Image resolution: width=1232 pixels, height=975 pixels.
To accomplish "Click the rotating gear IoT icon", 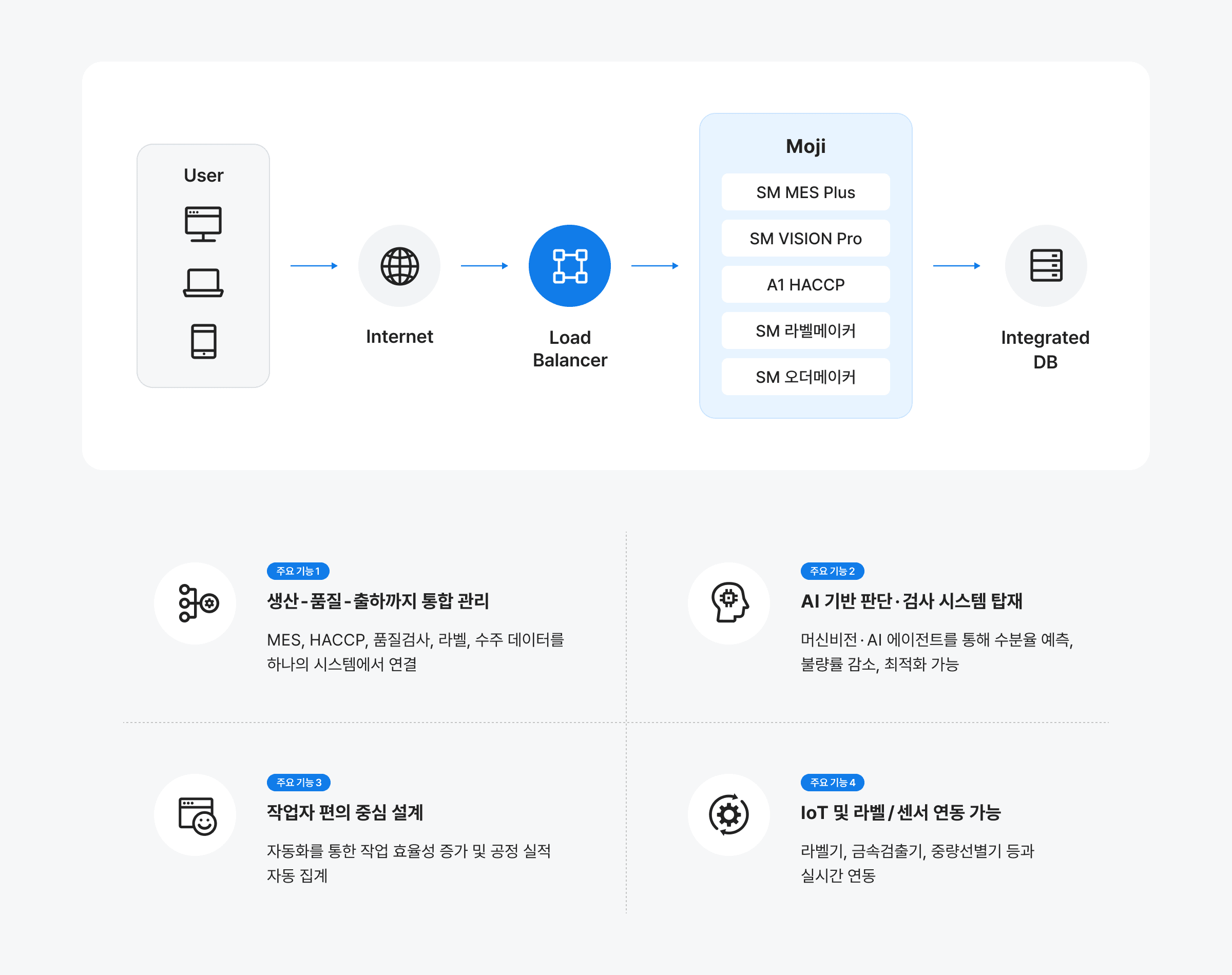I will [x=729, y=815].
